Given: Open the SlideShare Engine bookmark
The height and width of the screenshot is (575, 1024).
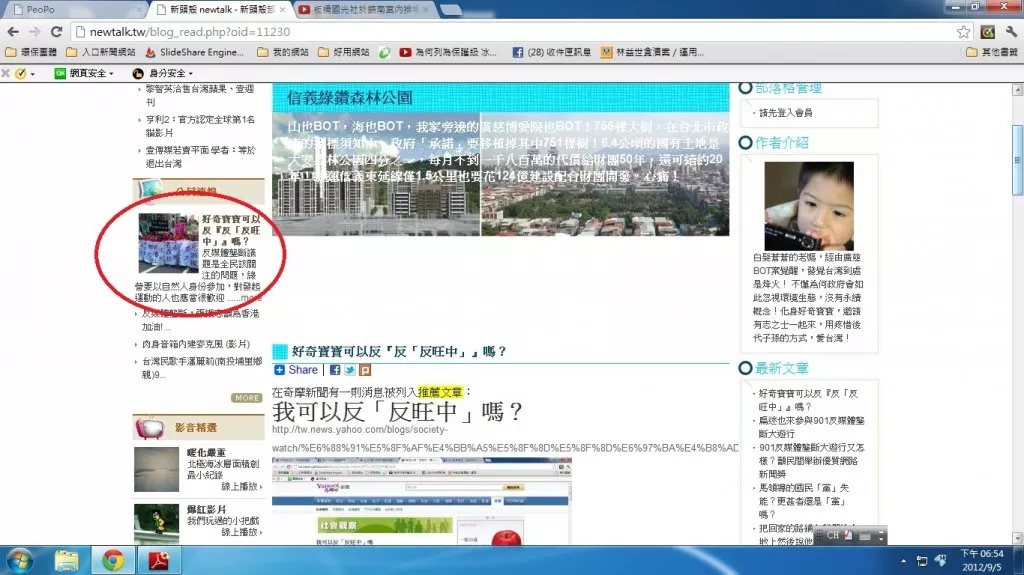Looking at the screenshot, I should tap(195, 52).
